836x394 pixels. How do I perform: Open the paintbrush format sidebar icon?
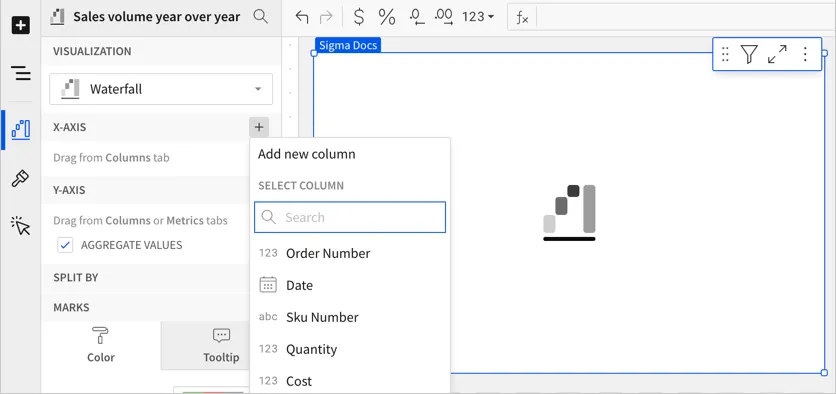(21, 179)
